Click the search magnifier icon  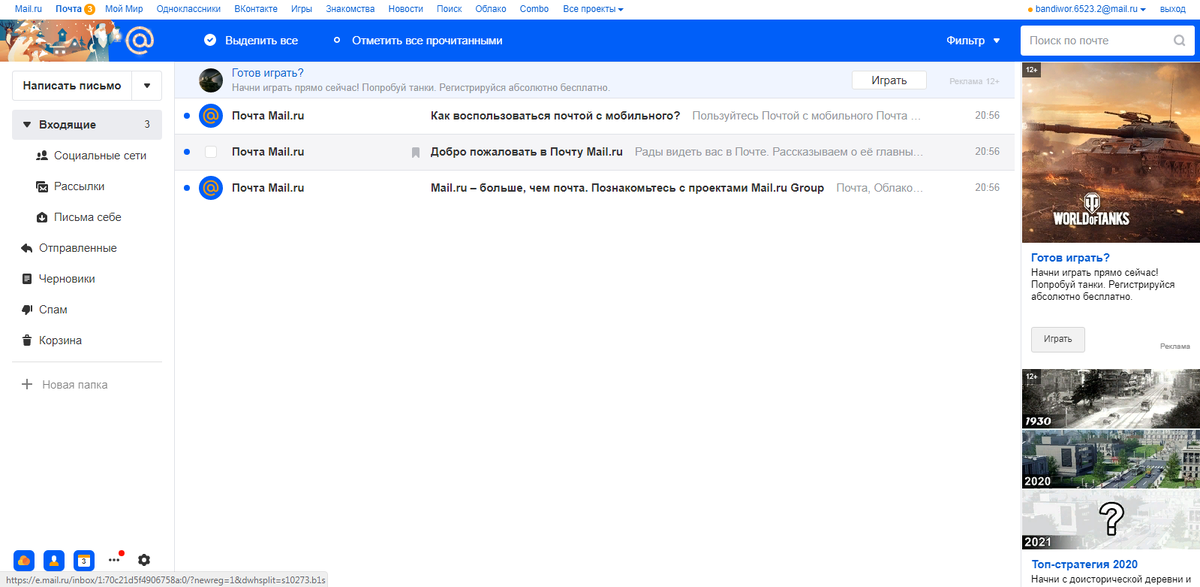click(x=1179, y=41)
